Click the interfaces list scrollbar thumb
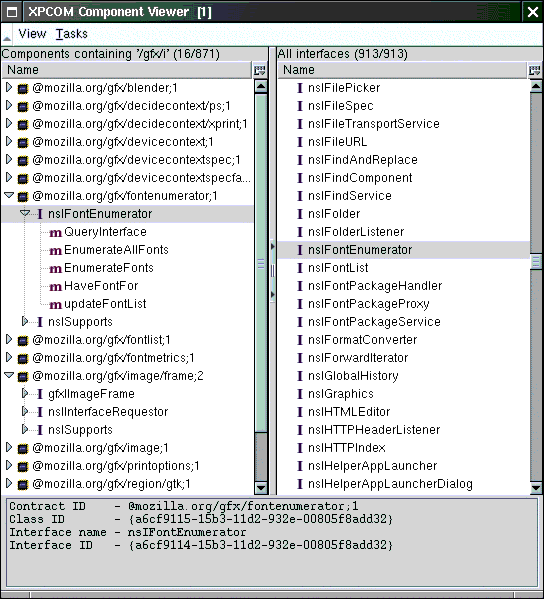 [536, 262]
